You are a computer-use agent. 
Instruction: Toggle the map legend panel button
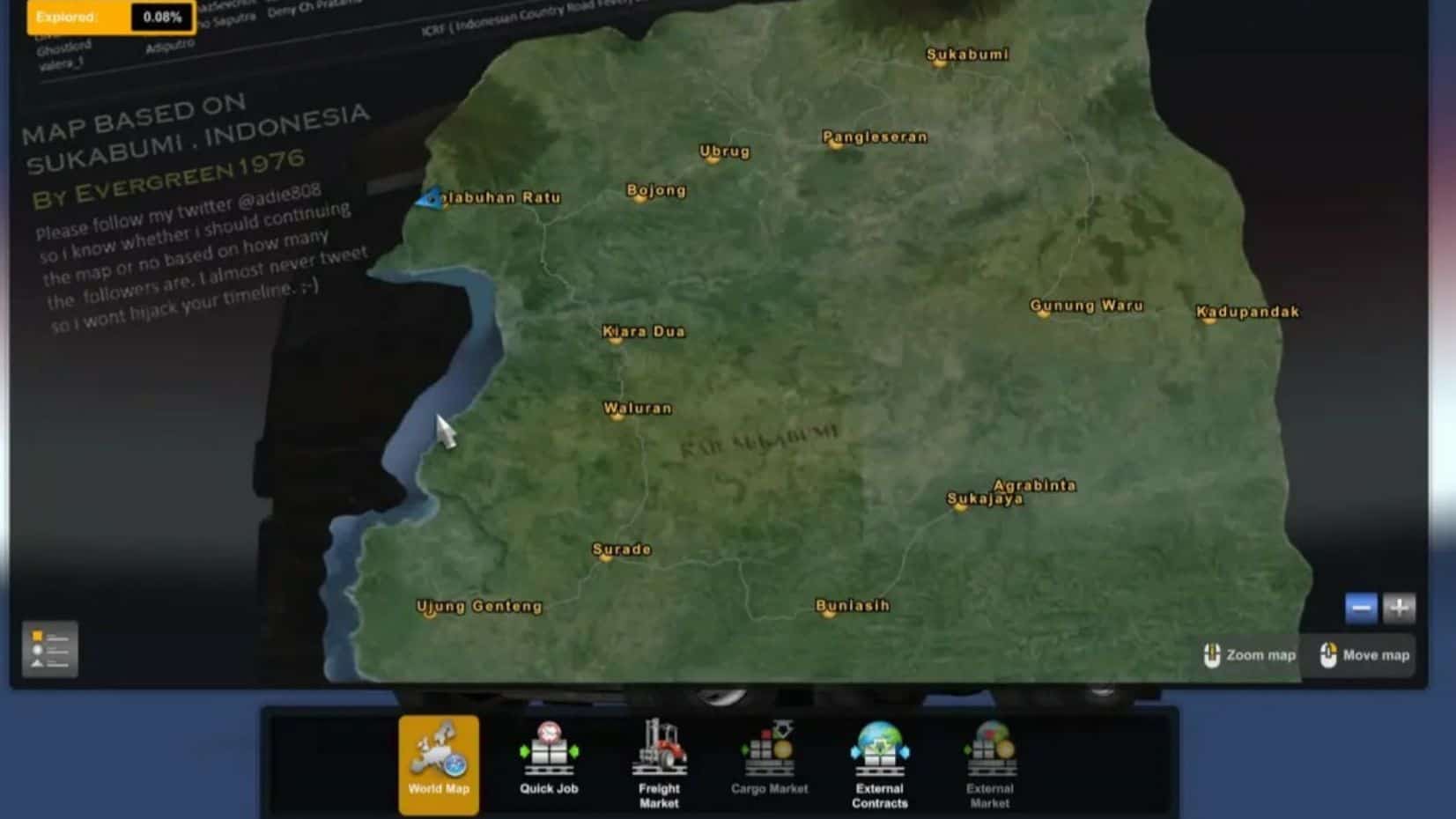point(50,649)
